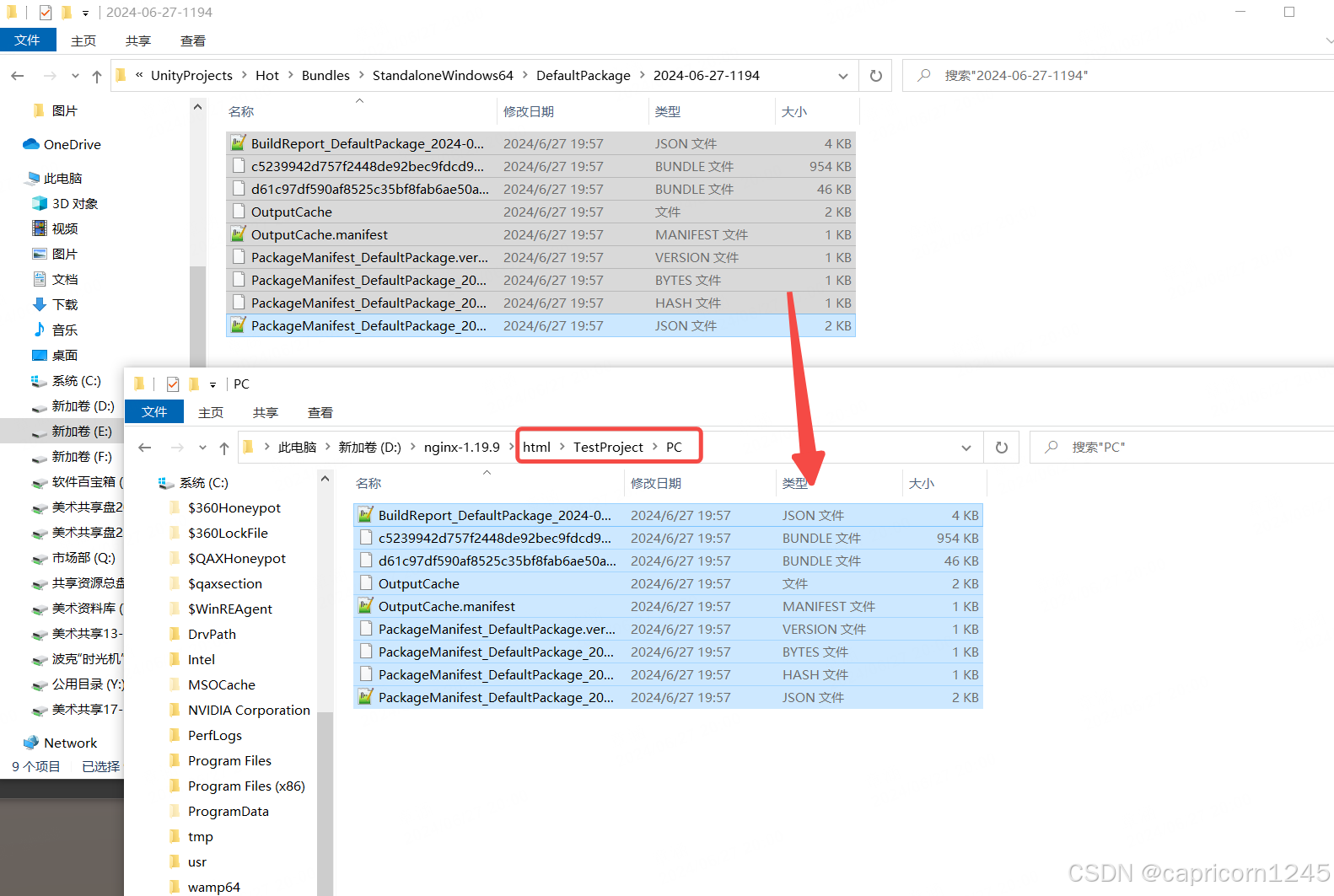Viewport: 1334px width, 896px height.
Task: Open OneDrive in navigation pane
Action: [72, 145]
